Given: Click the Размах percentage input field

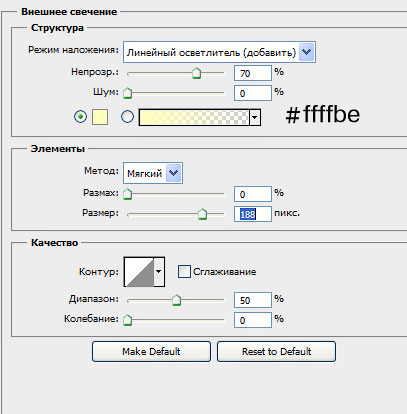Looking at the screenshot, I should coord(253,194).
